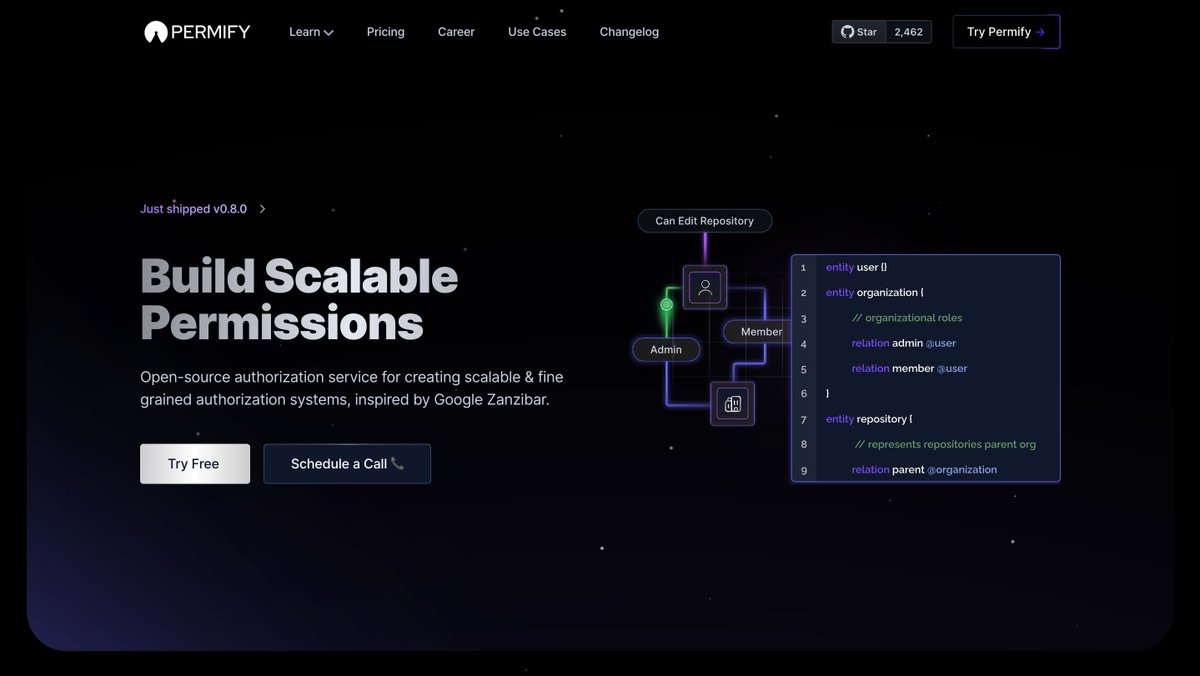Click the Try Permify button
The height and width of the screenshot is (676, 1200).
1006,32
